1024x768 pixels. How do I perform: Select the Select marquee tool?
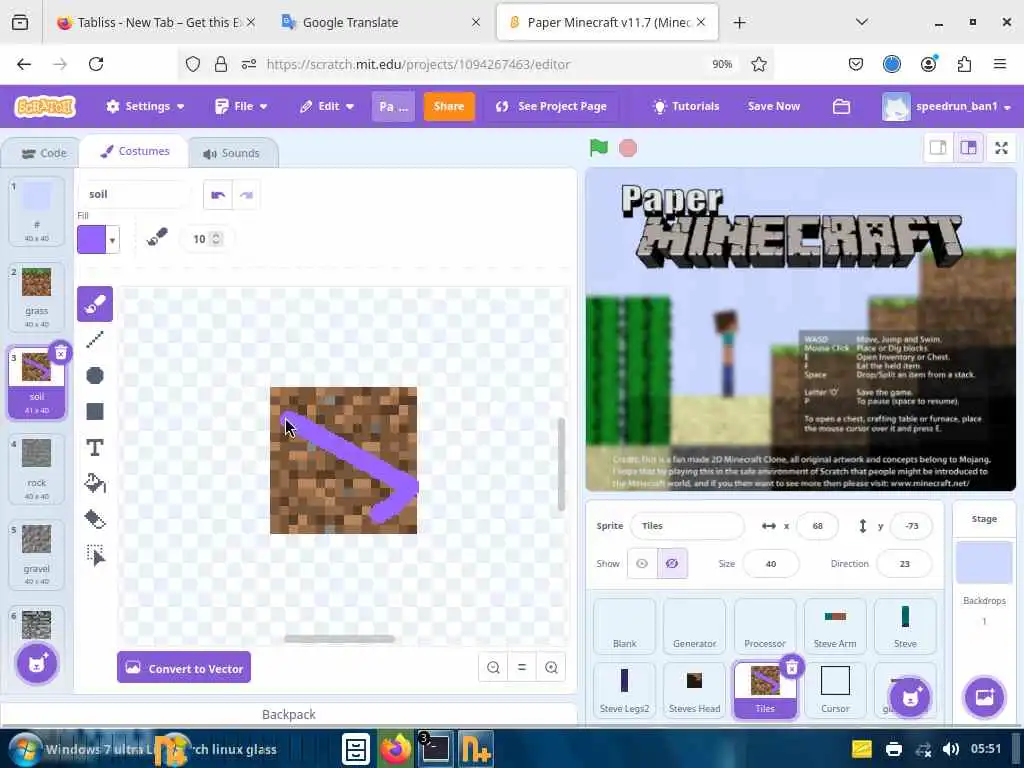tap(95, 555)
